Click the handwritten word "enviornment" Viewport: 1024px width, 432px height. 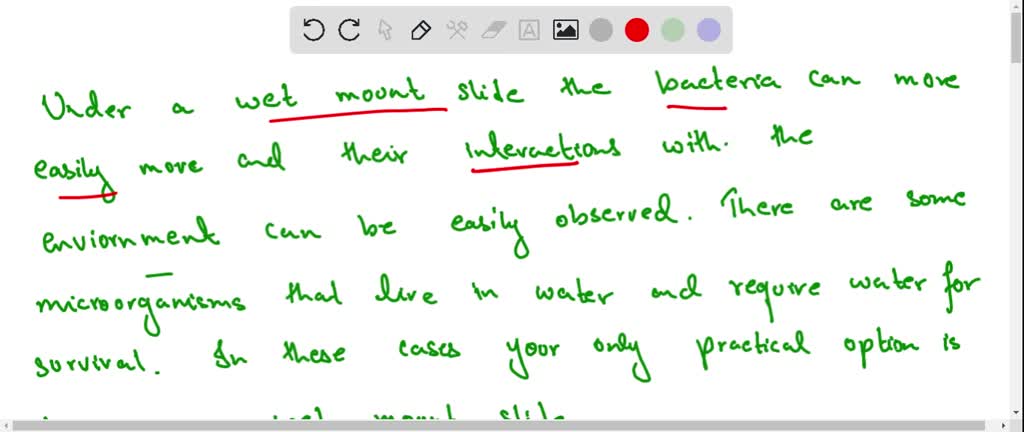click(x=130, y=235)
